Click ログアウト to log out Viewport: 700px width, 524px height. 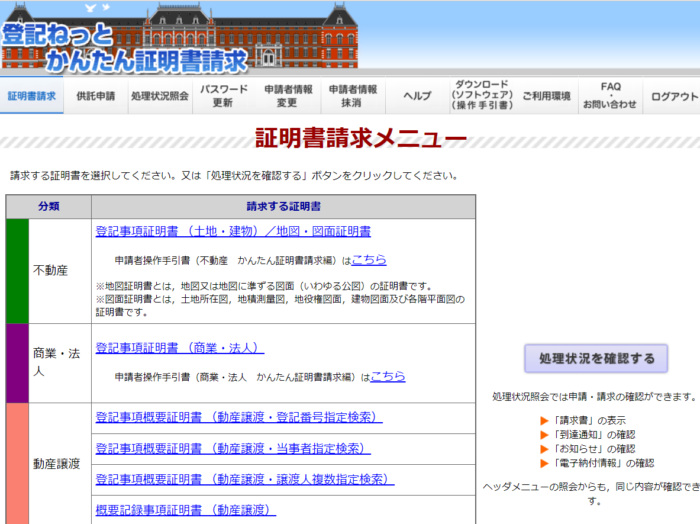click(674, 97)
